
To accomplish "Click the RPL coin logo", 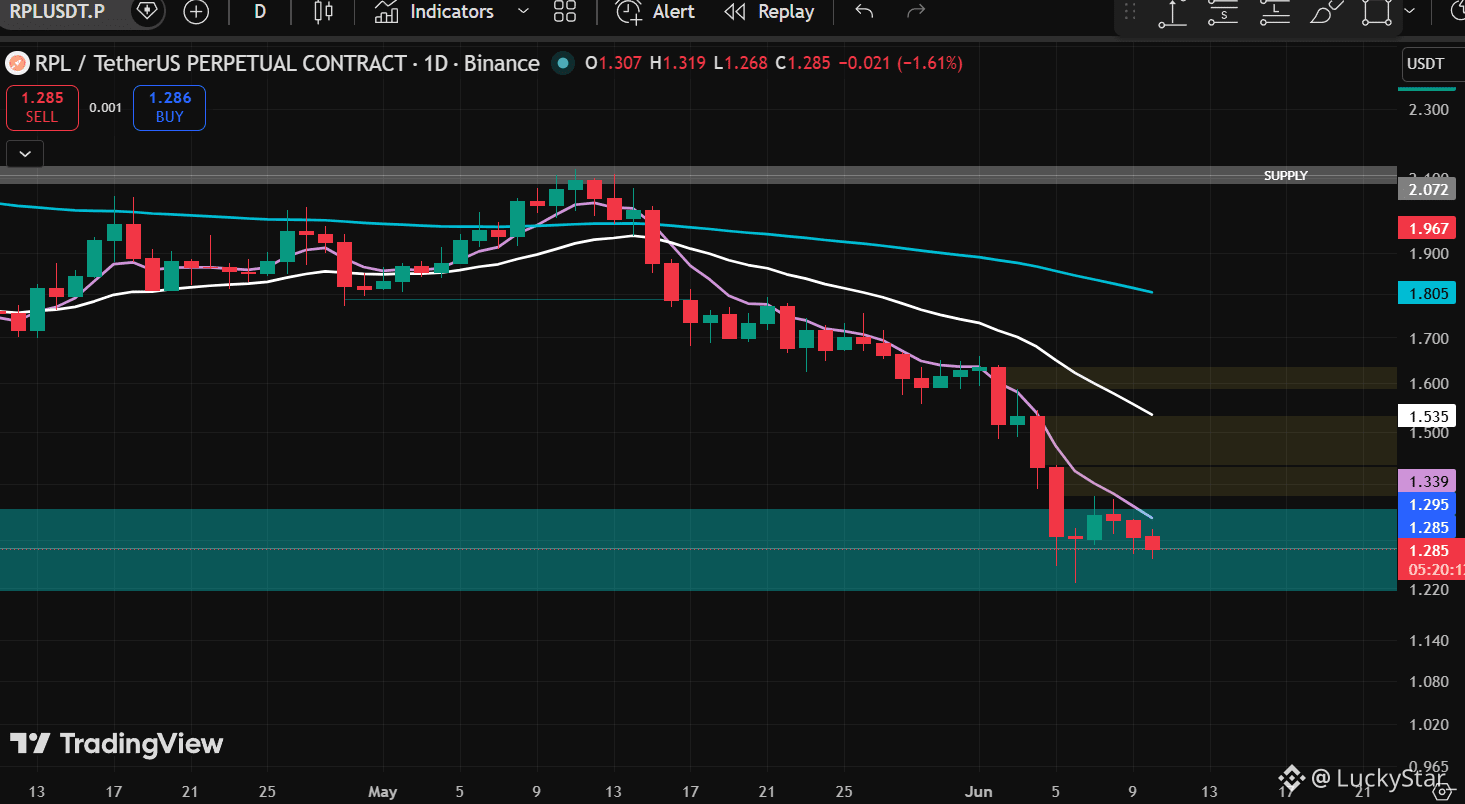I will coord(17,64).
